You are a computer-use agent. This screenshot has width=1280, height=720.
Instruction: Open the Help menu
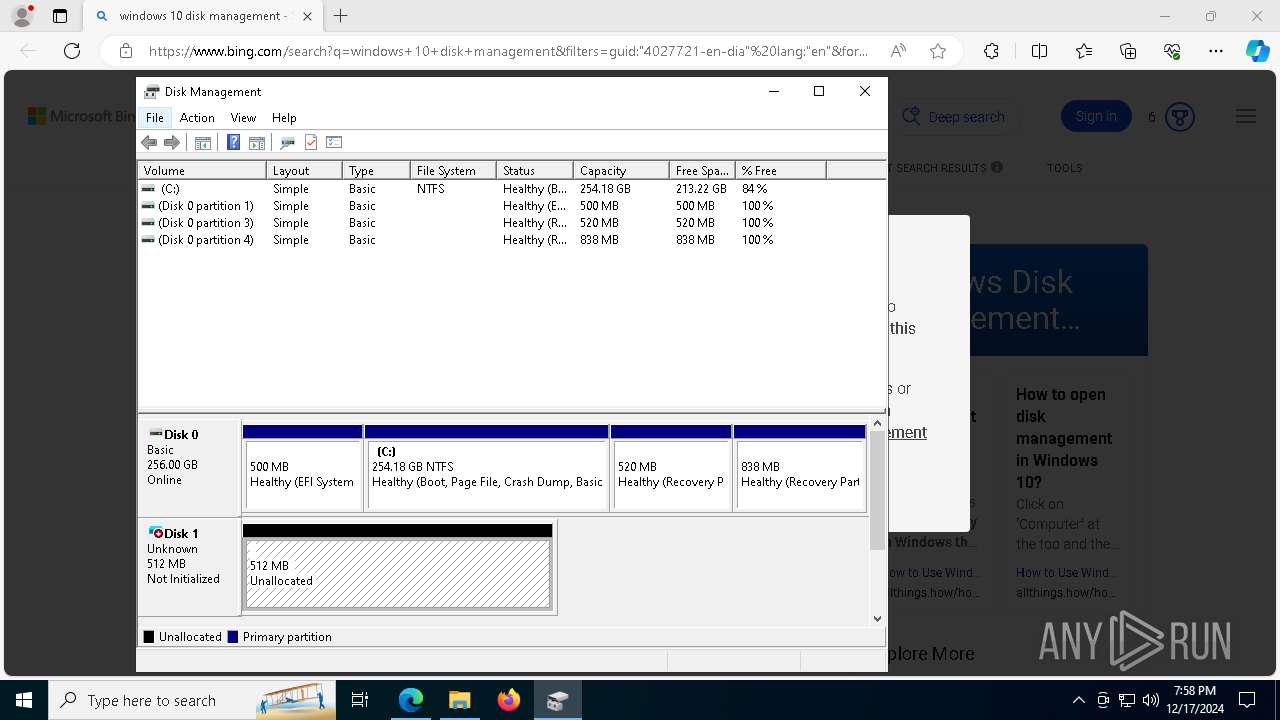[284, 118]
